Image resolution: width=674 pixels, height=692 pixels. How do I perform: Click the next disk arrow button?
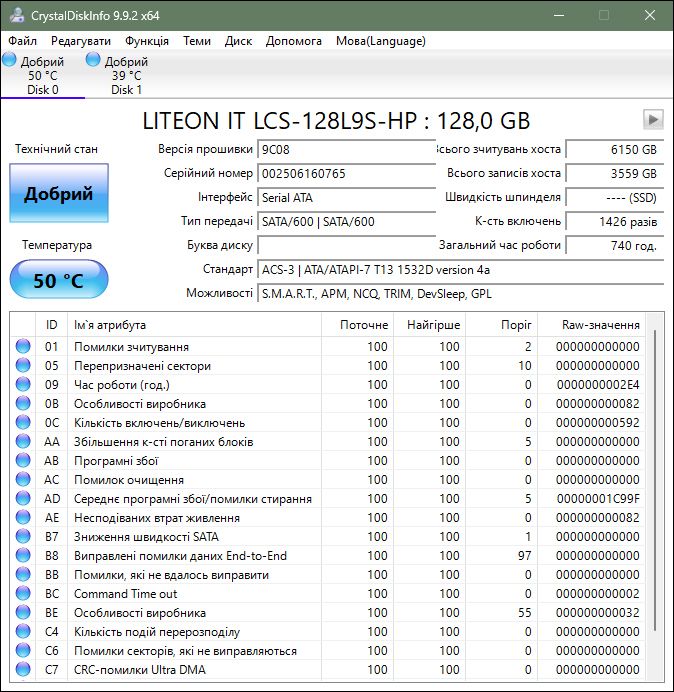[653, 119]
